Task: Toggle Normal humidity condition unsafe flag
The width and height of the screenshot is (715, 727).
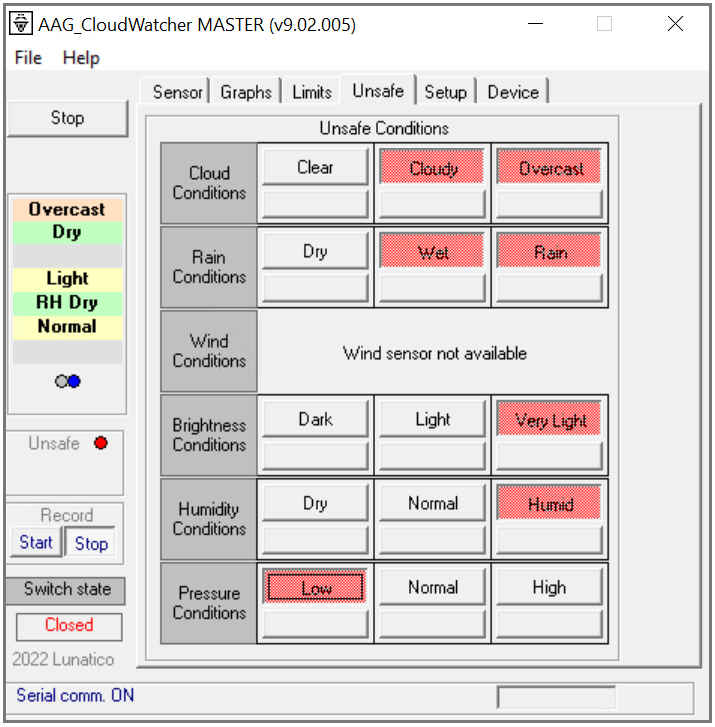Action: 433,503
